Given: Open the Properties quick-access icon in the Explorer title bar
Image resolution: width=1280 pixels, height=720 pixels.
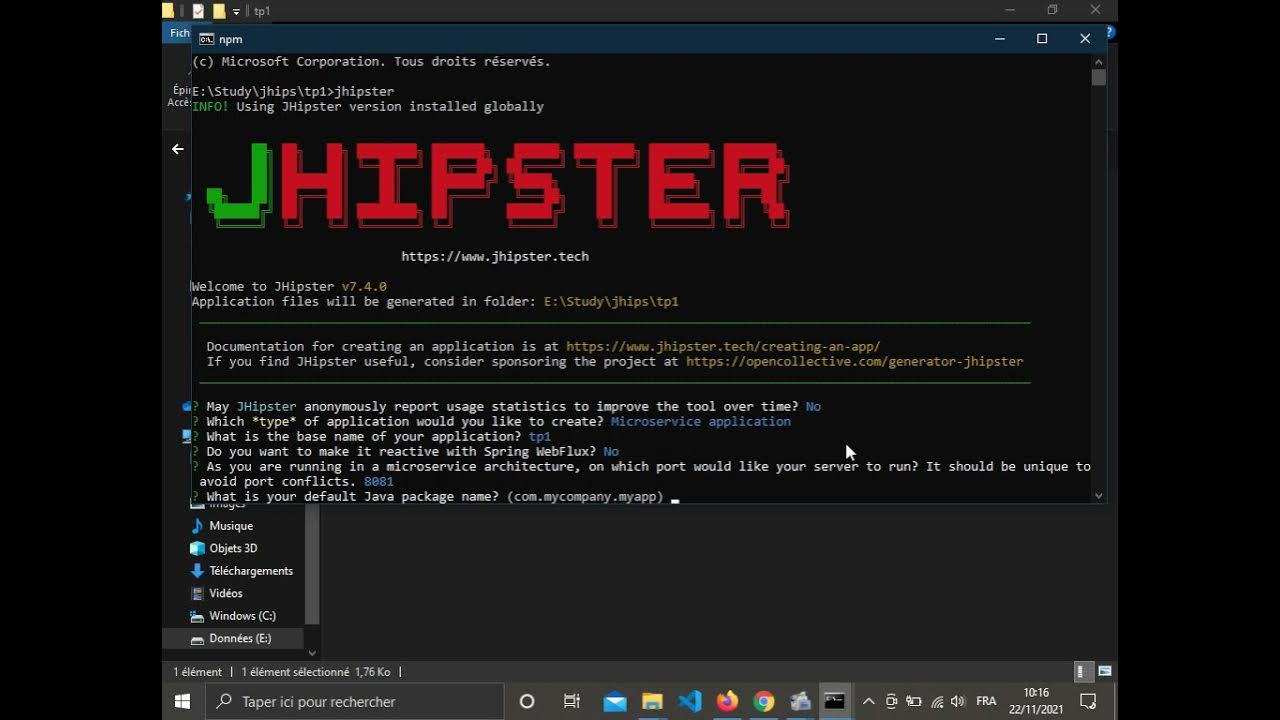Looking at the screenshot, I should point(198,11).
